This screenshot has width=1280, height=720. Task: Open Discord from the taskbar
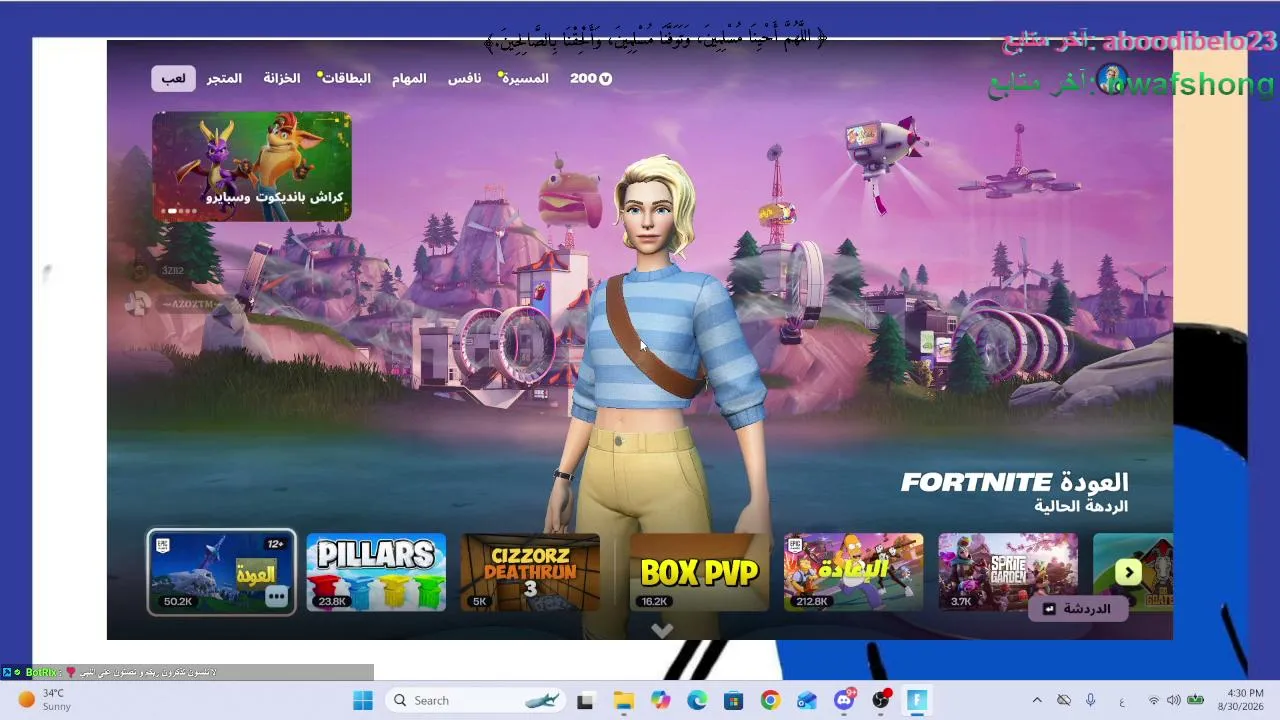click(844, 700)
